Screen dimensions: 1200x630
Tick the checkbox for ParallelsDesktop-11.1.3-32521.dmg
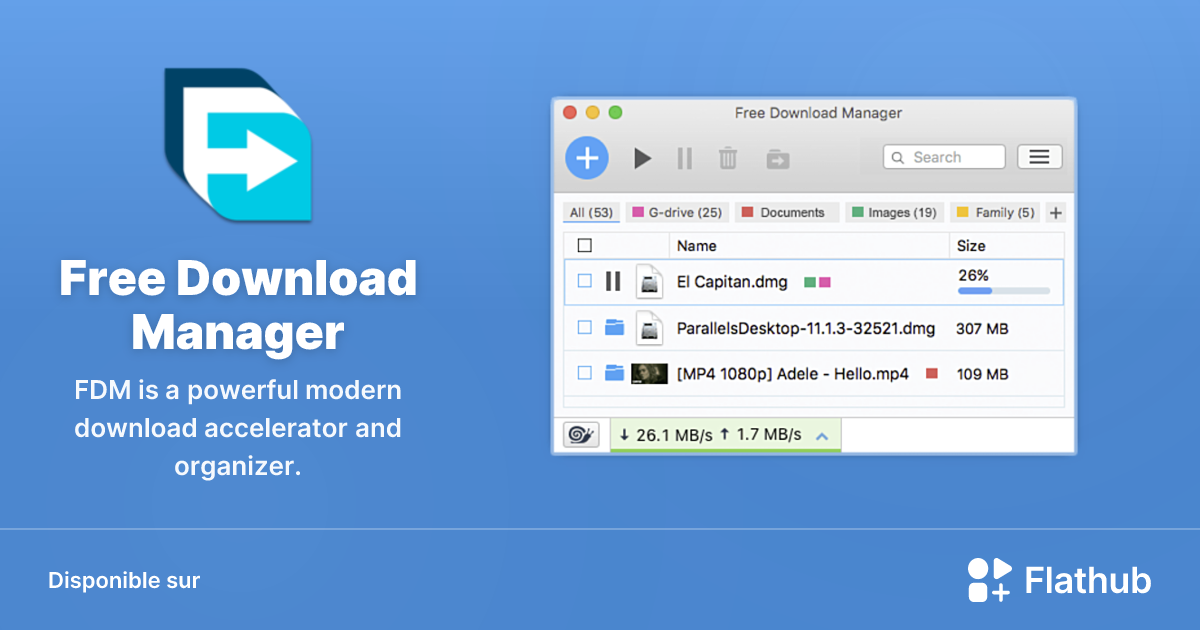(584, 328)
